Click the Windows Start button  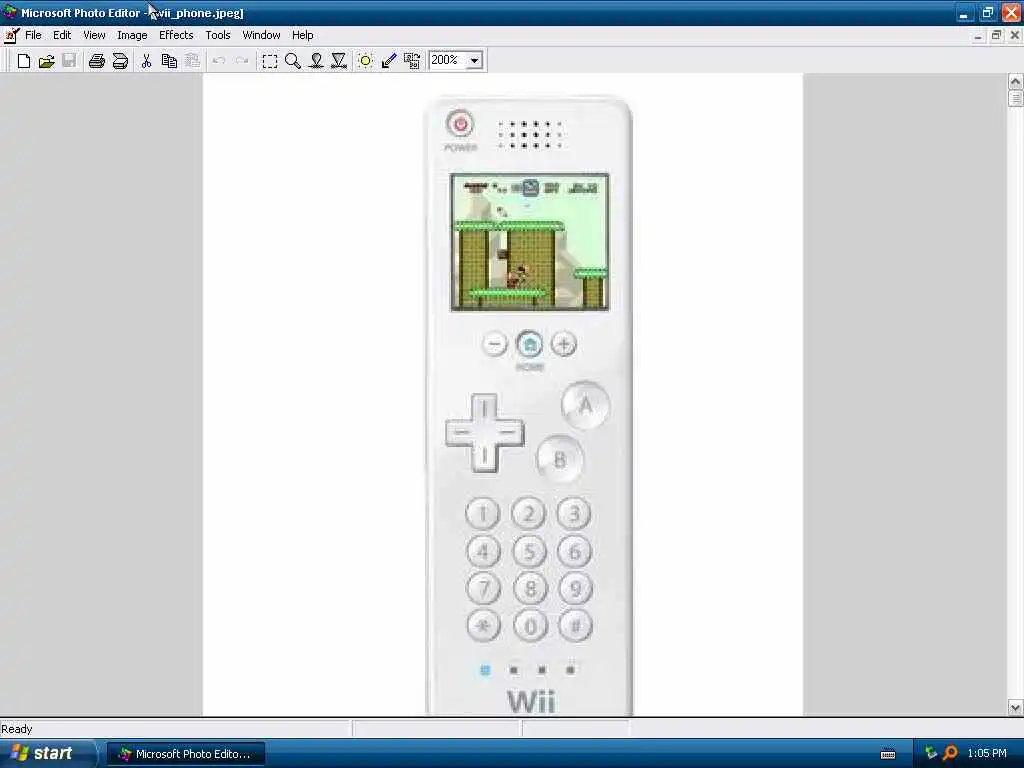[x=47, y=754]
